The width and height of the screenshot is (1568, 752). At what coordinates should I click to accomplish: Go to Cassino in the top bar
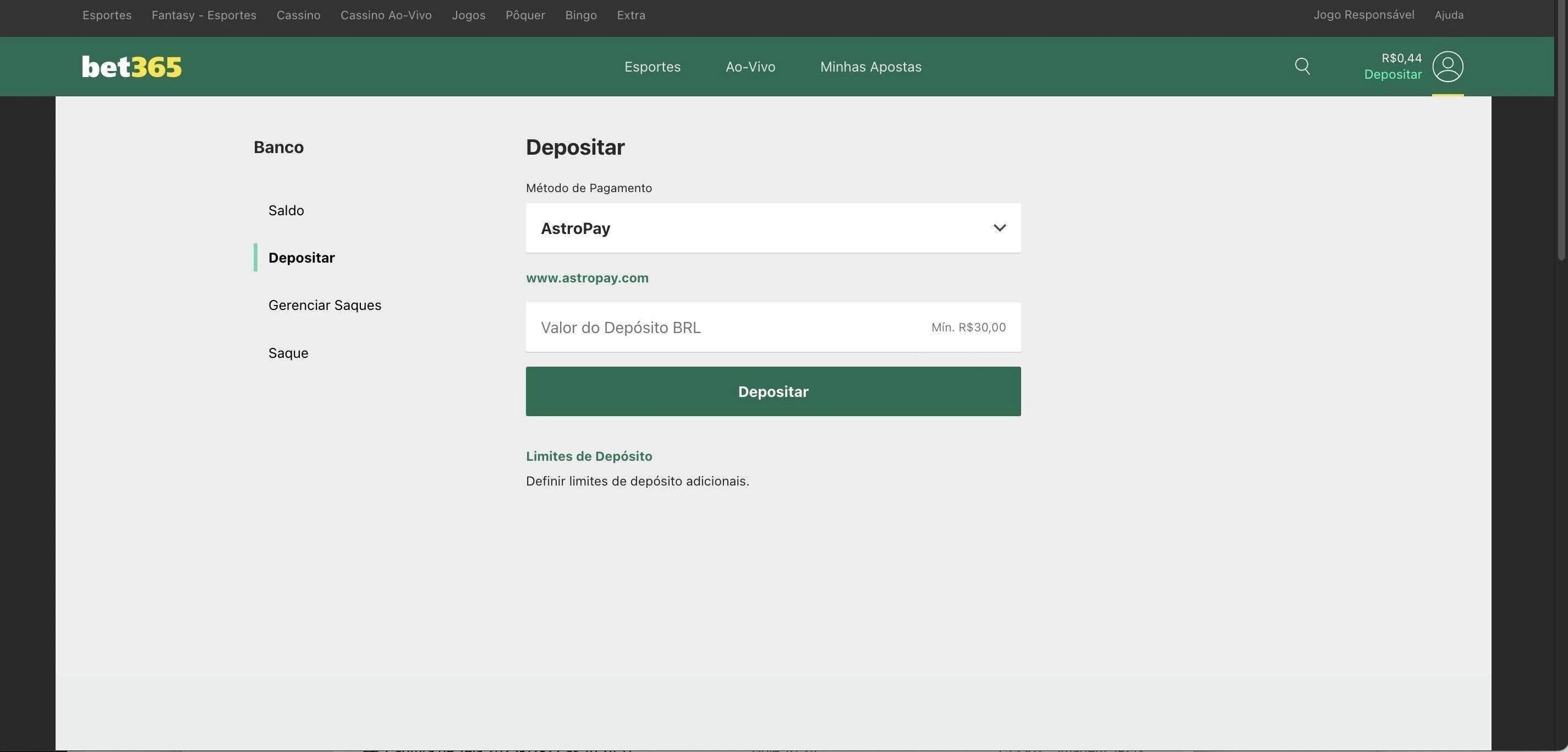(298, 15)
